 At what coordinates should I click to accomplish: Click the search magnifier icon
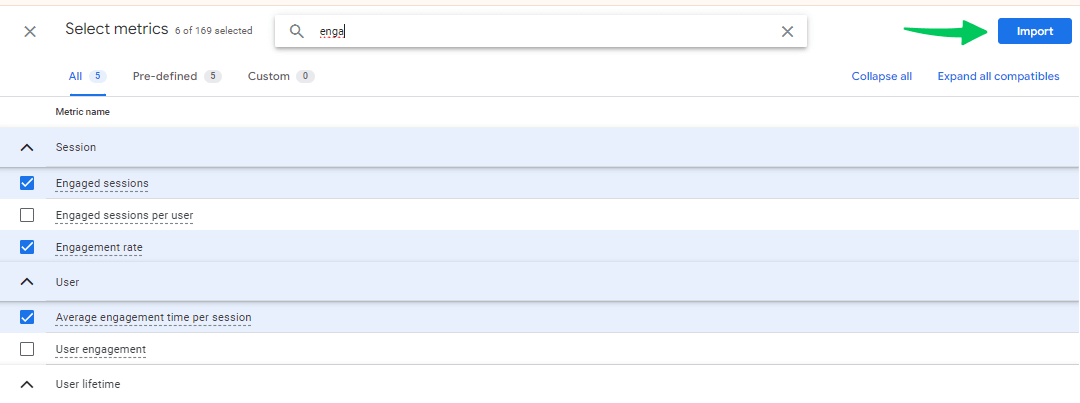click(x=296, y=31)
